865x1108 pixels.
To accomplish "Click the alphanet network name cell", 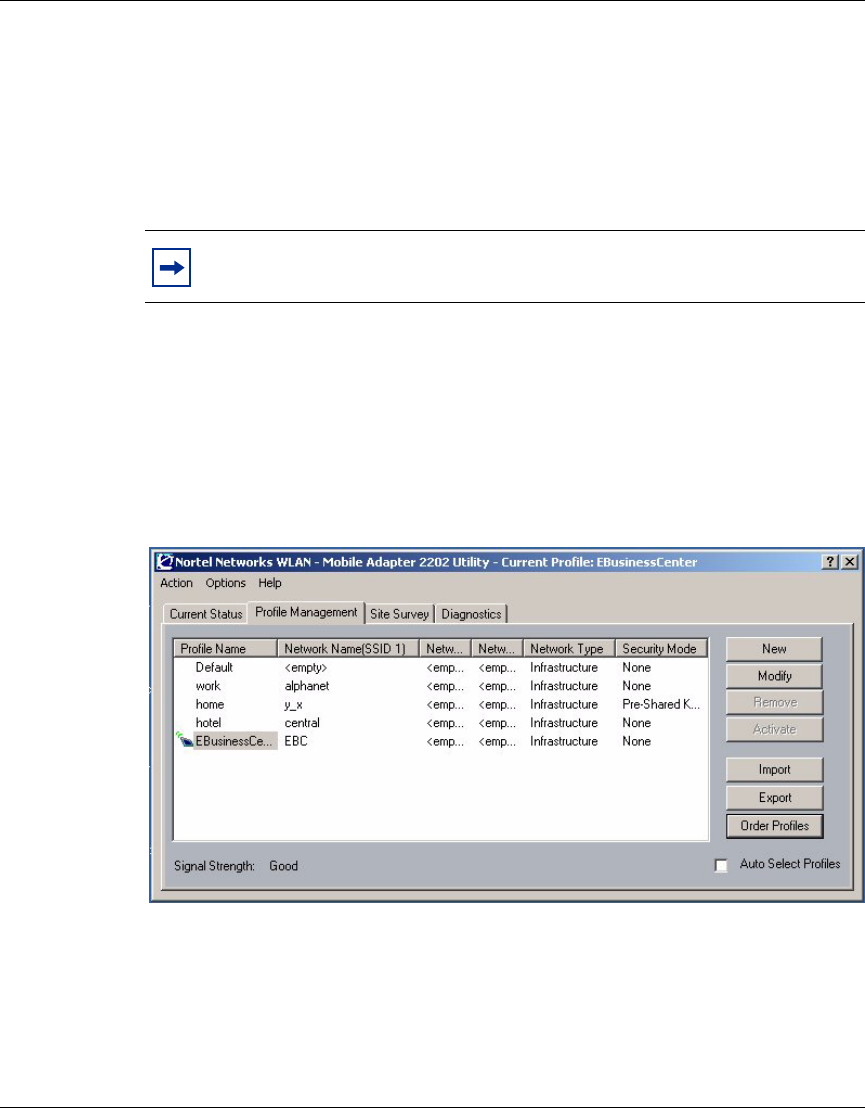I will [x=307, y=685].
